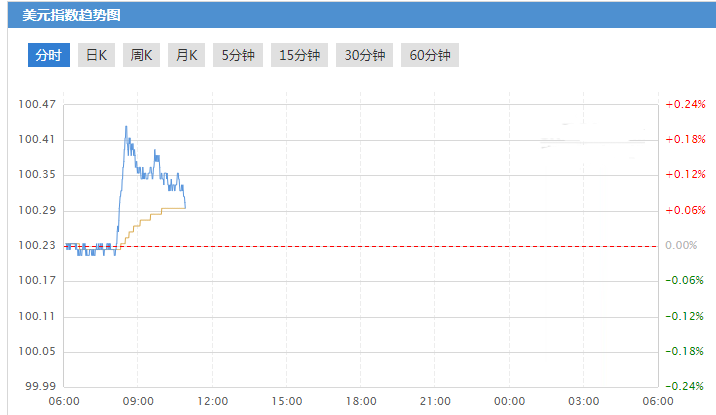716x415 pixels.
Task: Click the 09:00 time axis label
Action: coord(138,401)
